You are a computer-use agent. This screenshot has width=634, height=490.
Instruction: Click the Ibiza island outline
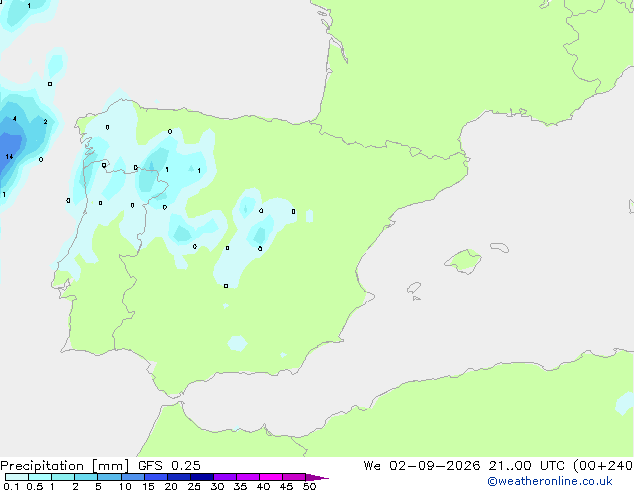point(414,288)
